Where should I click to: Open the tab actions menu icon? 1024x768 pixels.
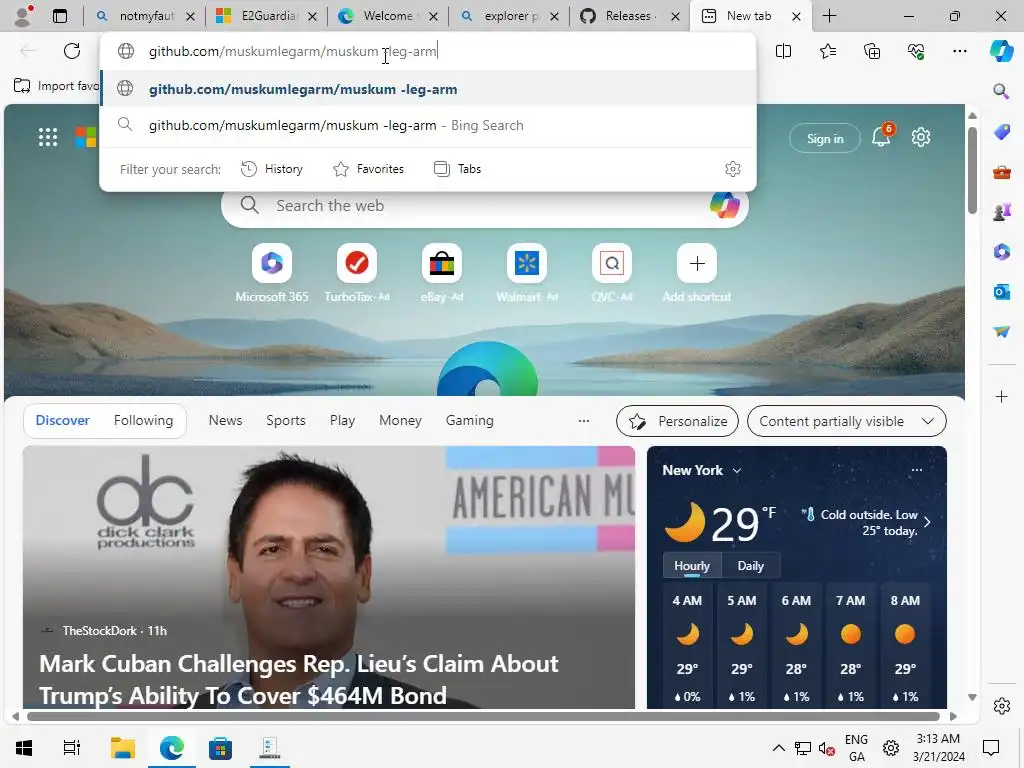pyautogui.click(x=59, y=16)
